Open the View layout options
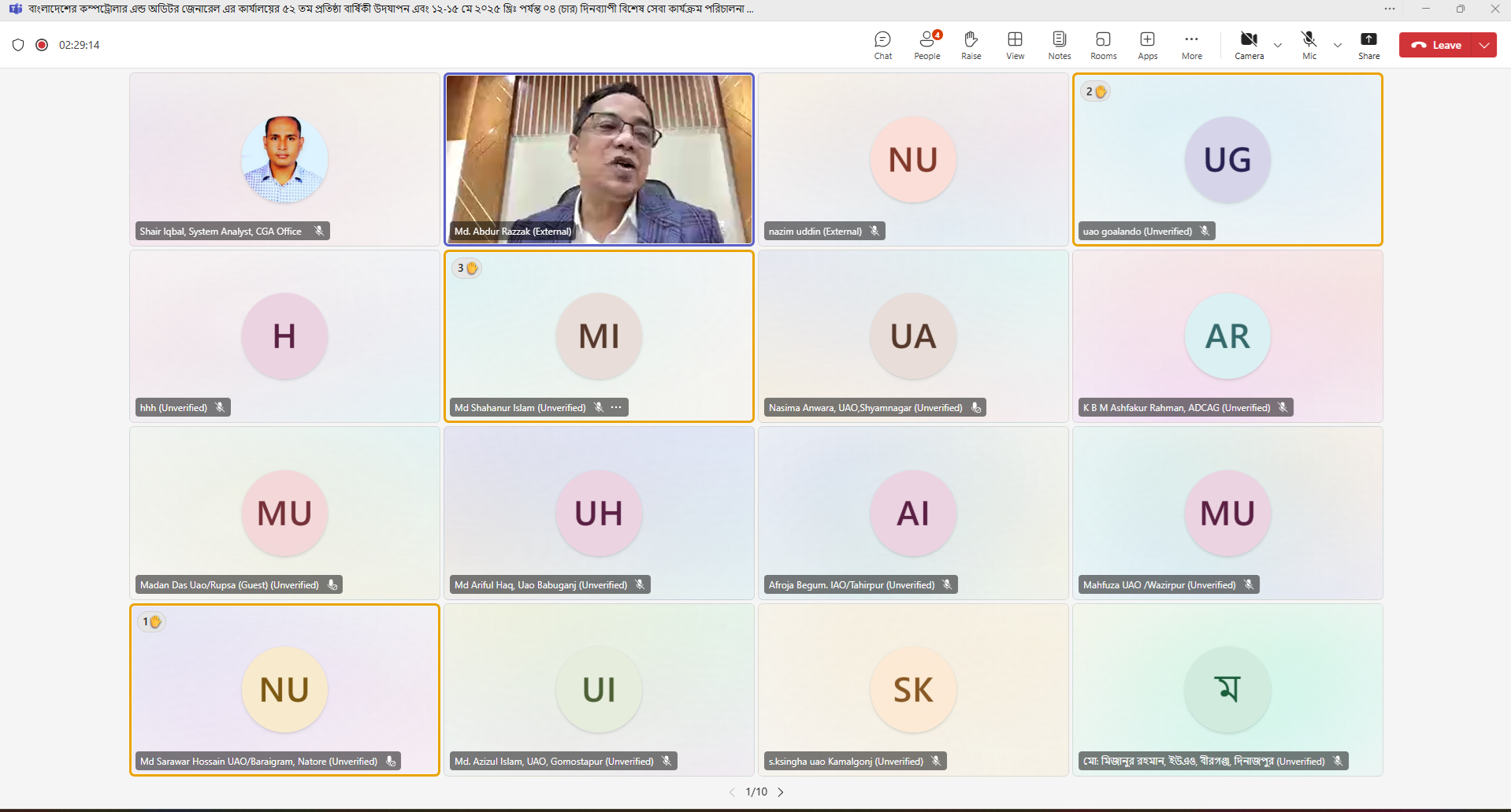Screen dimensions: 1511x812 point(1015,45)
